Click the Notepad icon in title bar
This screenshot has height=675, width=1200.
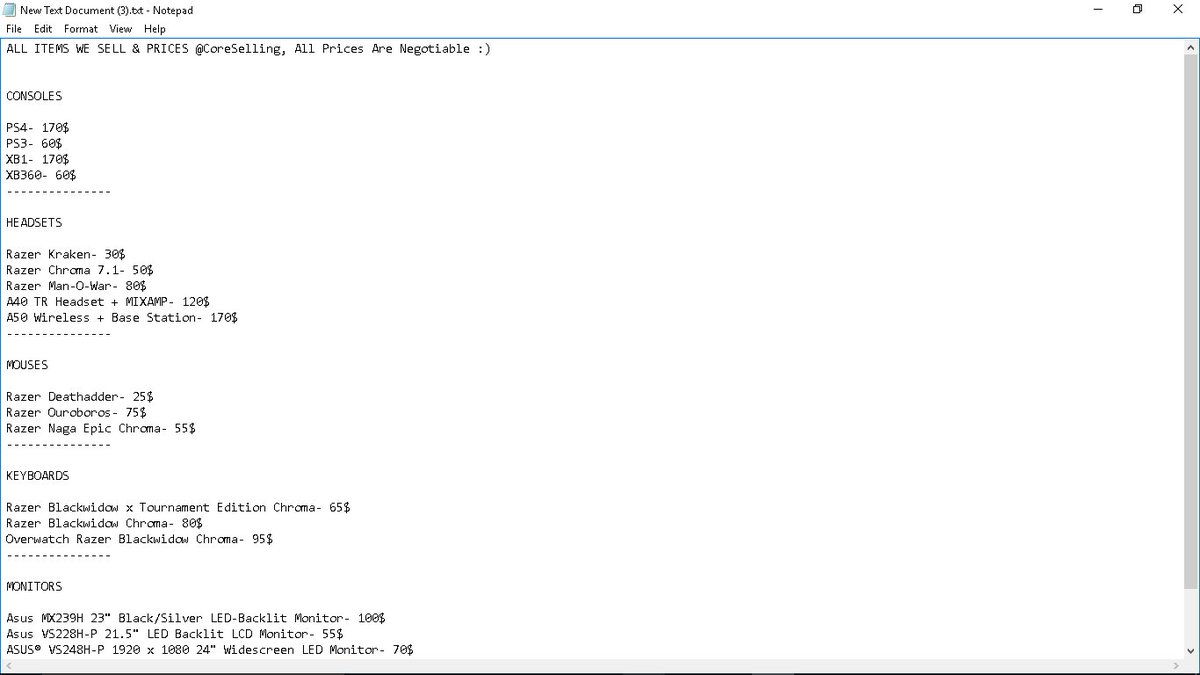(9, 10)
